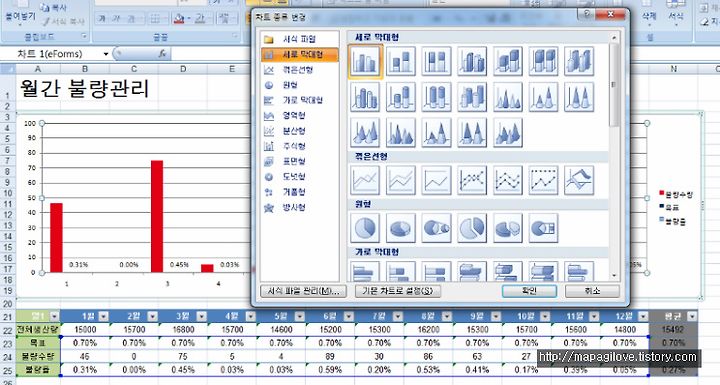Pick the 100% stacked cylinder chart
This screenshot has height=385, width=720.
click(x=436, y=97)
